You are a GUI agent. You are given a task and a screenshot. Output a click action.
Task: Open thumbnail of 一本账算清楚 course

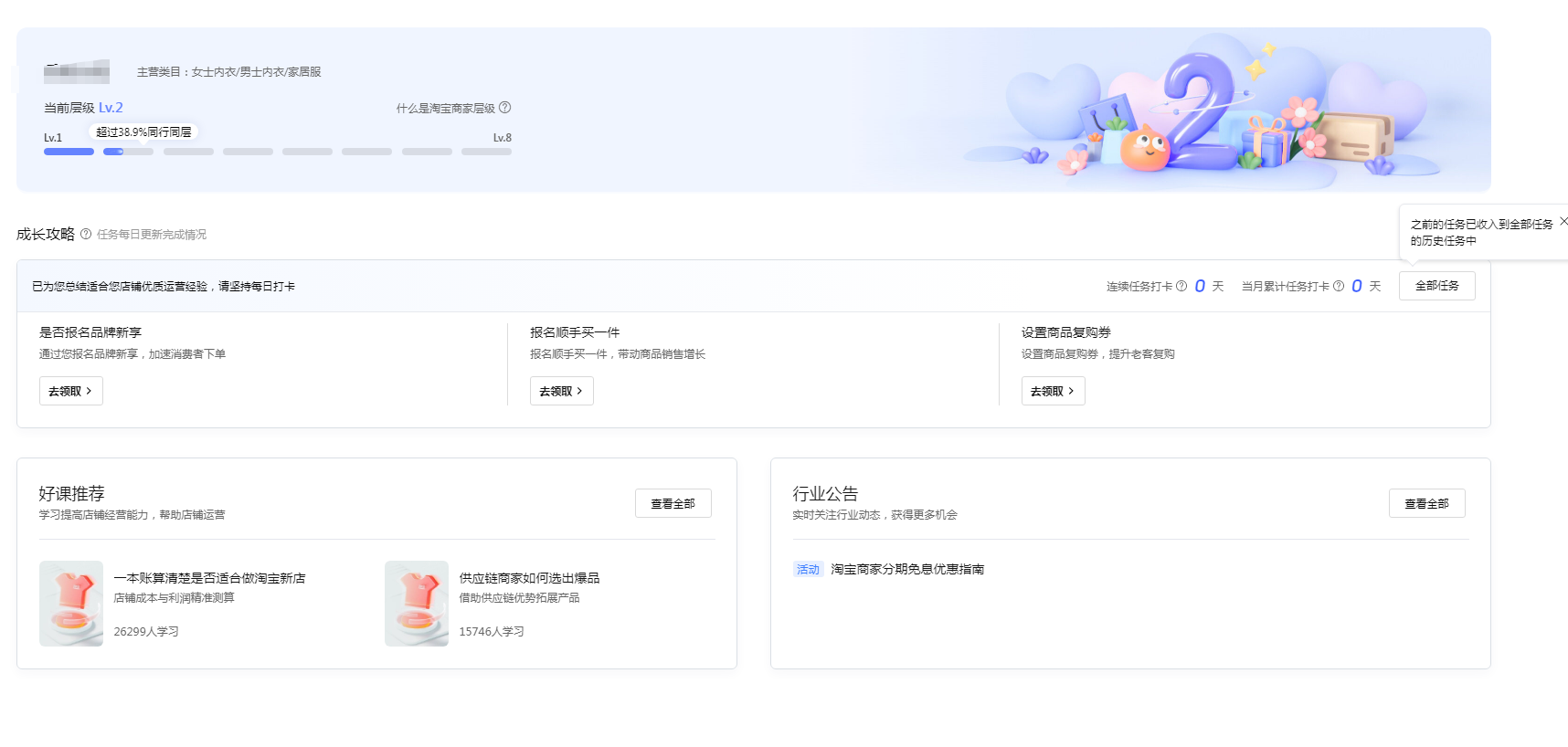coord(71,604)
